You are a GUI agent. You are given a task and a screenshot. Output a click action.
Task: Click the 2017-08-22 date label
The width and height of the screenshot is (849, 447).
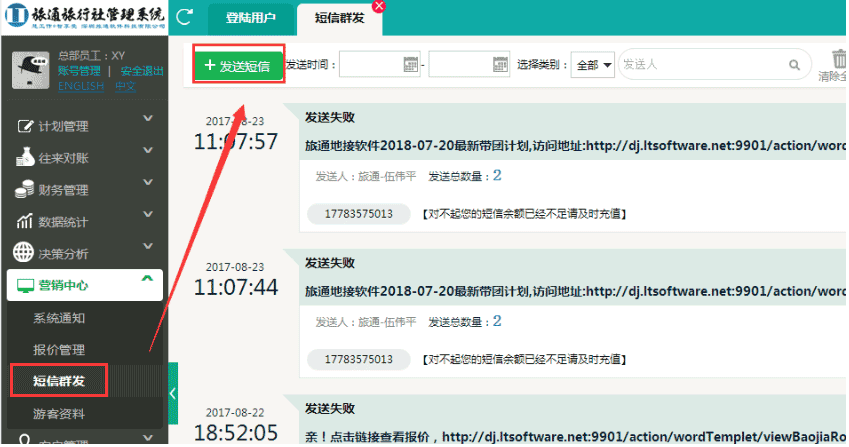tap(235, 413)
